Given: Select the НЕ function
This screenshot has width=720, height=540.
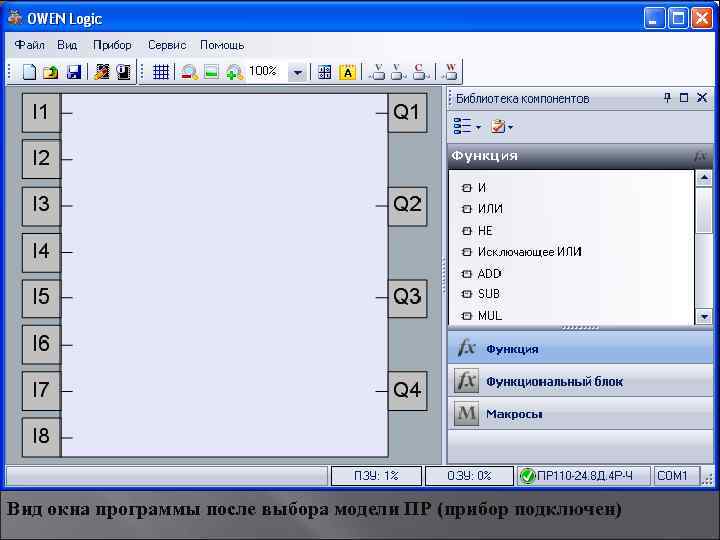Looking at the screenshot, I should click(477, 231).
